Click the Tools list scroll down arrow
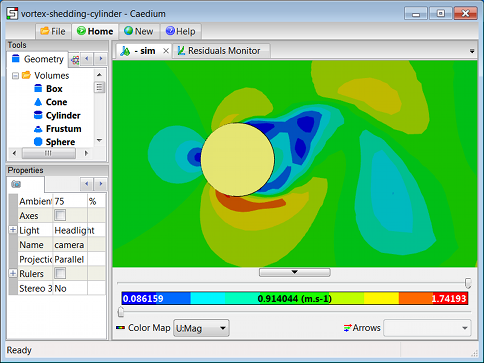Viewport: 484px width, 363px height. [x=99, y=141]
